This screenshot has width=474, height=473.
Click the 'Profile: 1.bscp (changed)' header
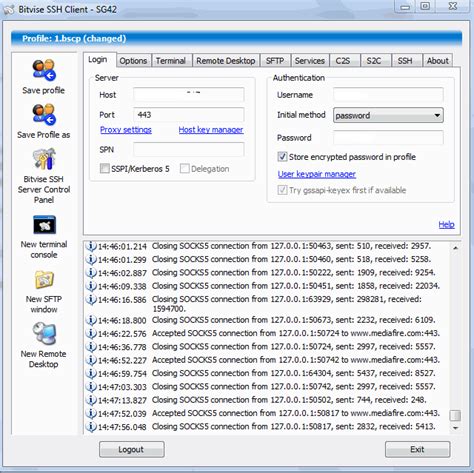236,39
